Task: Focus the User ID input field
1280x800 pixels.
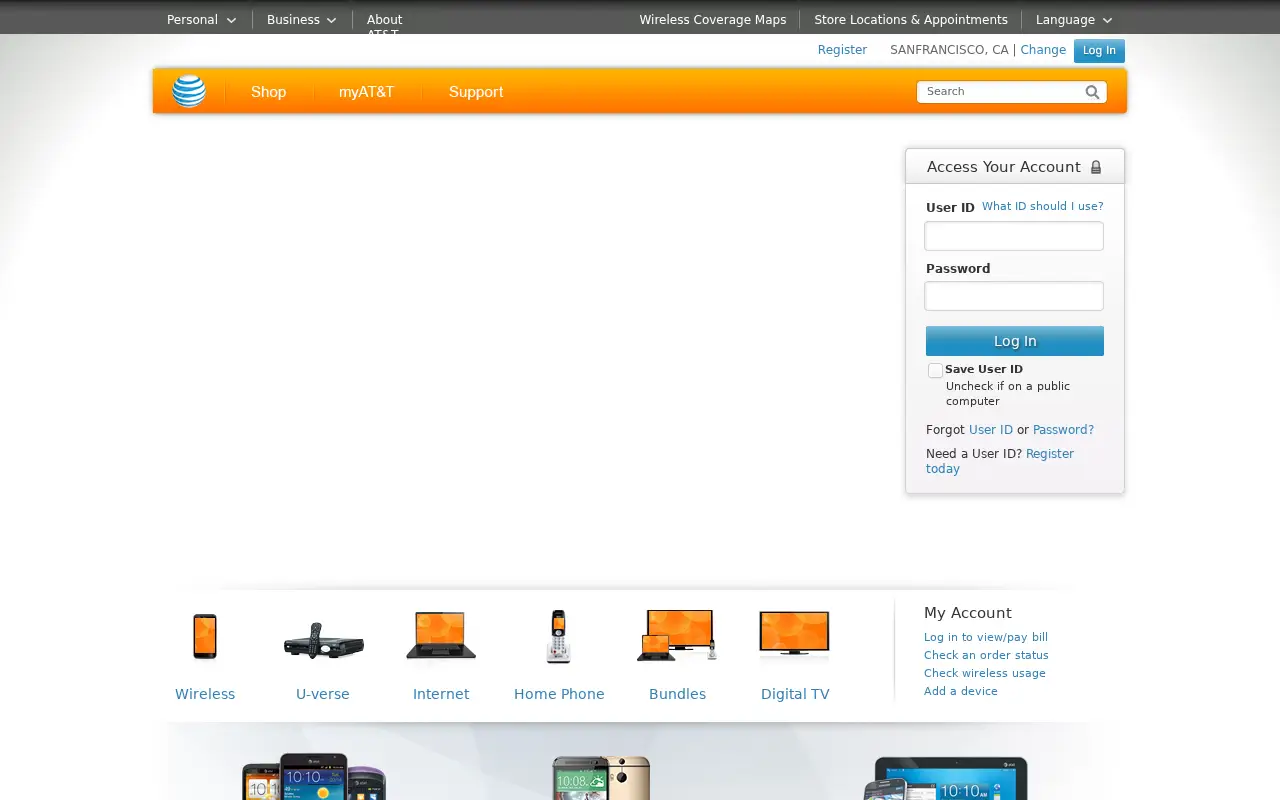Action: 1014,236
